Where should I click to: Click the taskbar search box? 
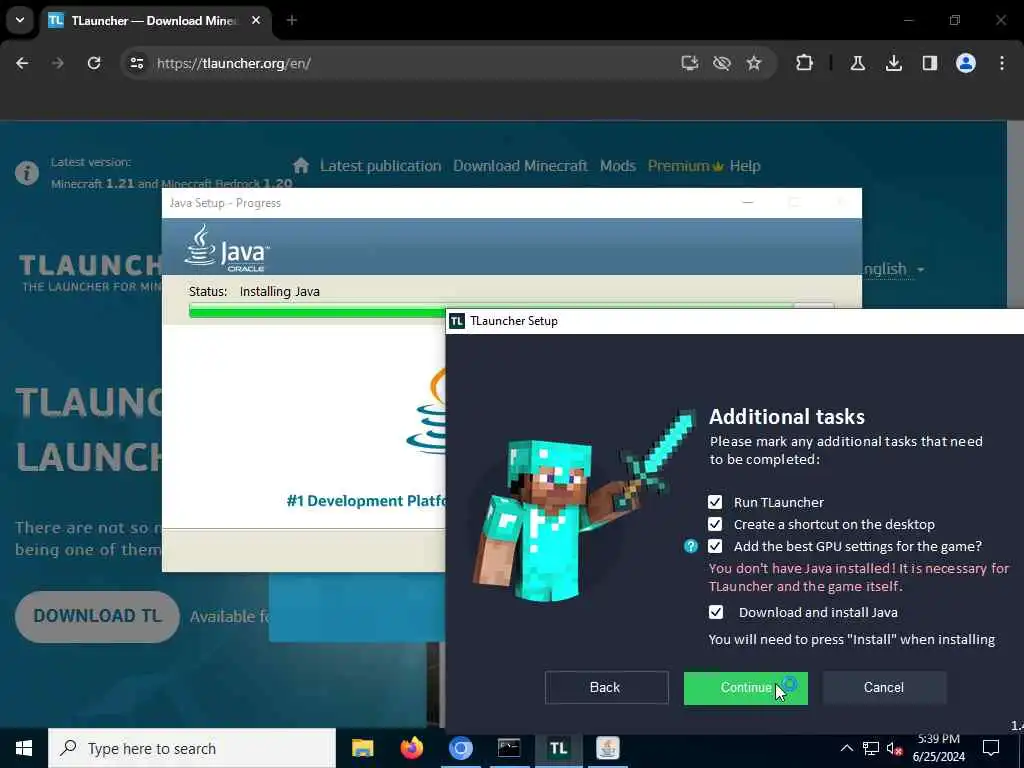click(x=192, y=748)
